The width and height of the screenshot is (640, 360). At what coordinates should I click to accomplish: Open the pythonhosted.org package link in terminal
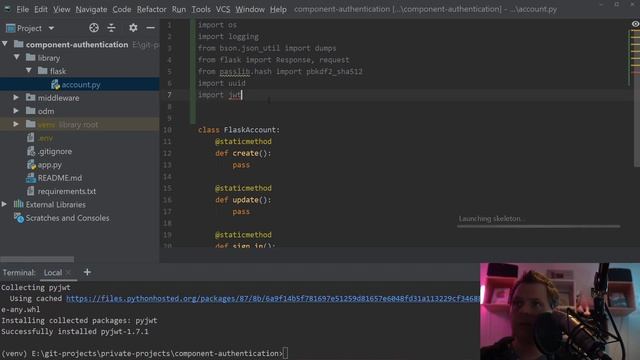pos(273,298)
